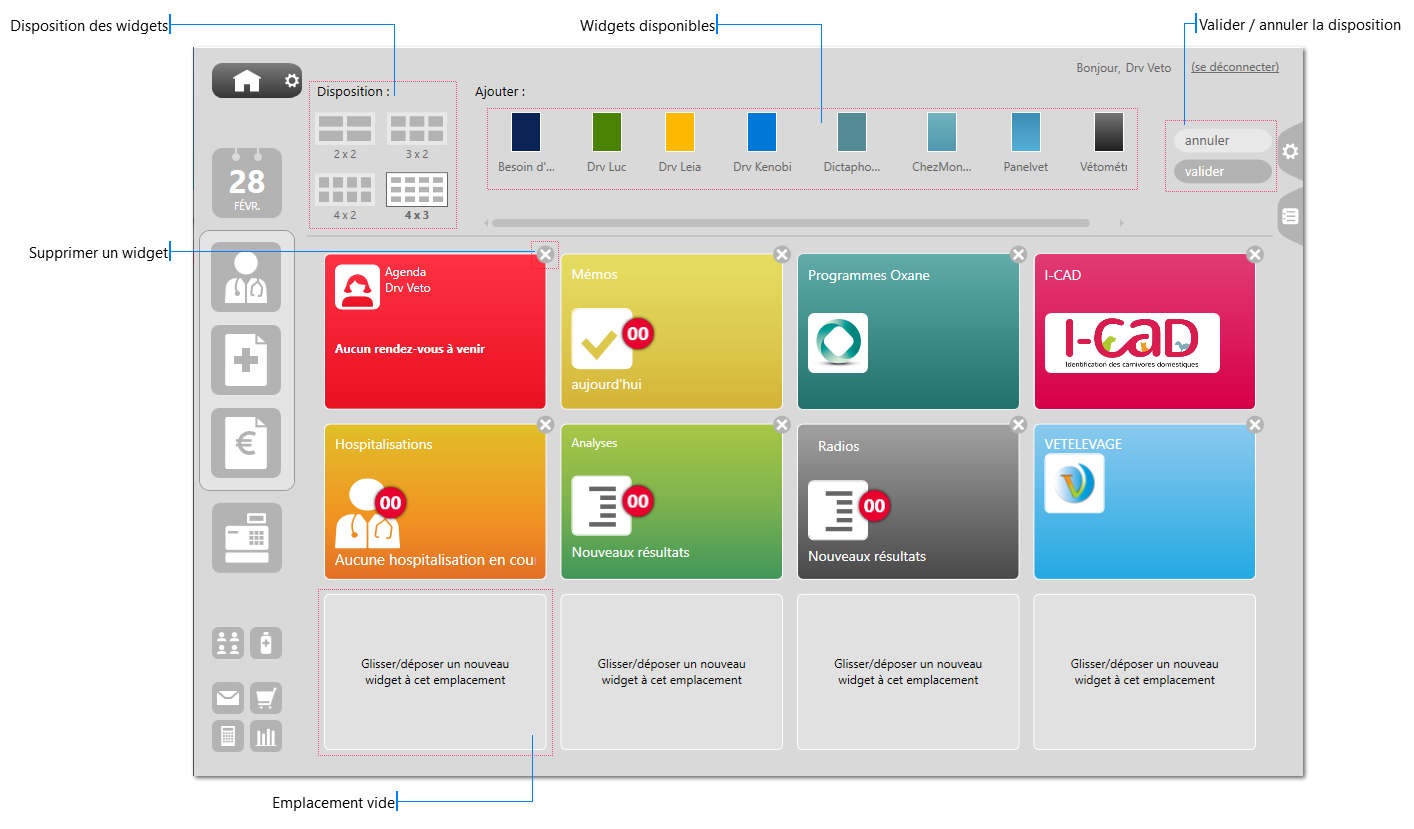The width and height of the screenshot is (1414, 829).
Task: Click the widgets scrollbar left arrow
Action: point(484,223)
